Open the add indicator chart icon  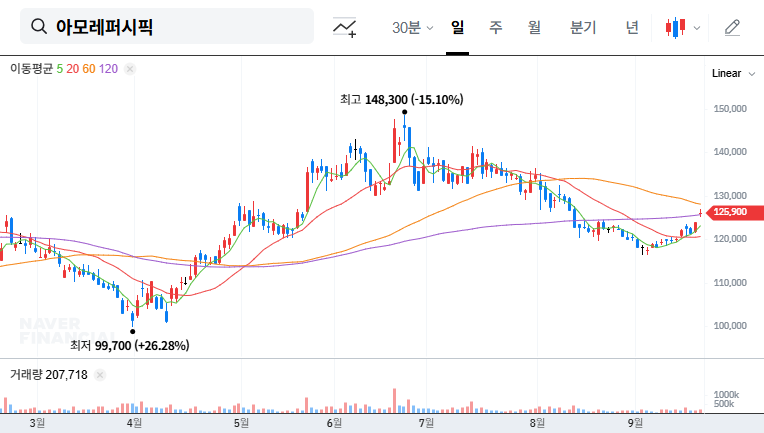344,27
